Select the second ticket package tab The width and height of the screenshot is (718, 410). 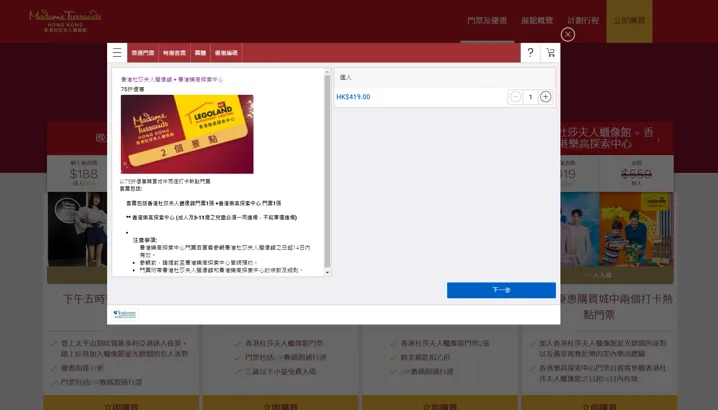coord(174,53)
